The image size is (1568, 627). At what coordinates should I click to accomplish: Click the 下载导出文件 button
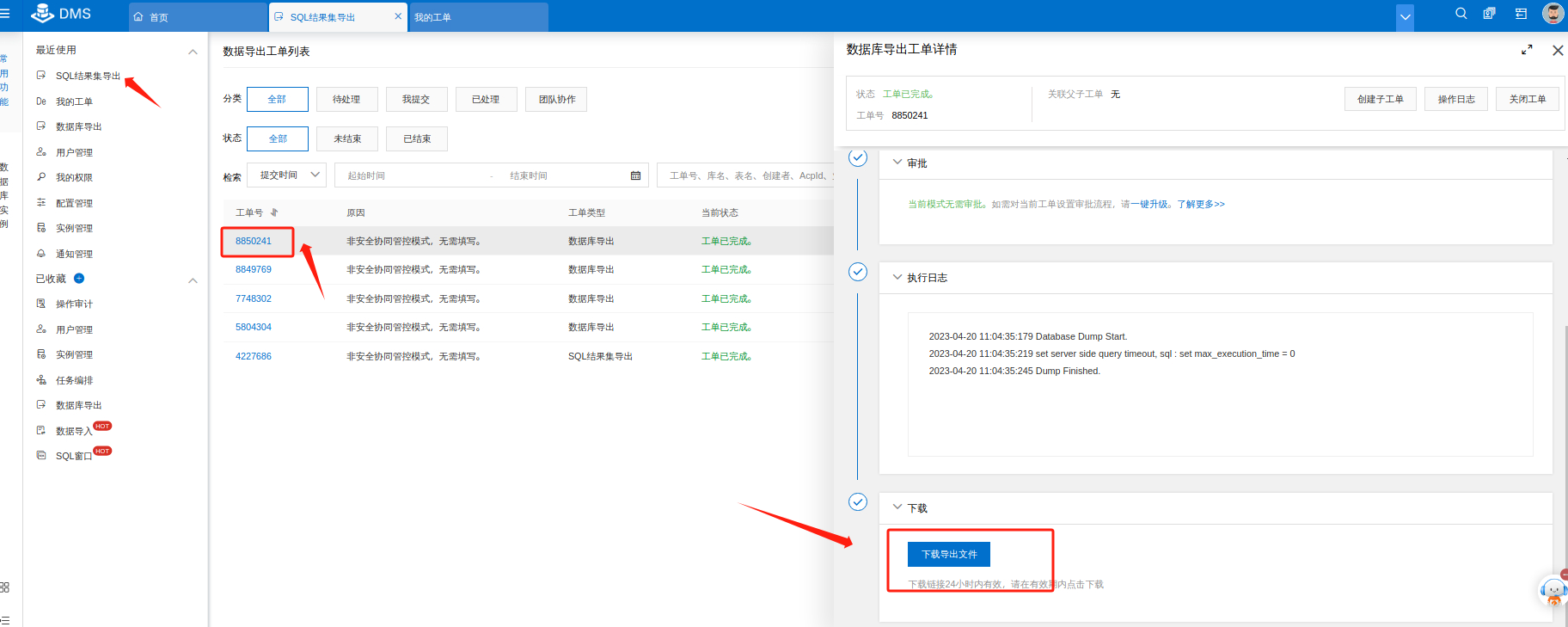[x=949, y=555]
